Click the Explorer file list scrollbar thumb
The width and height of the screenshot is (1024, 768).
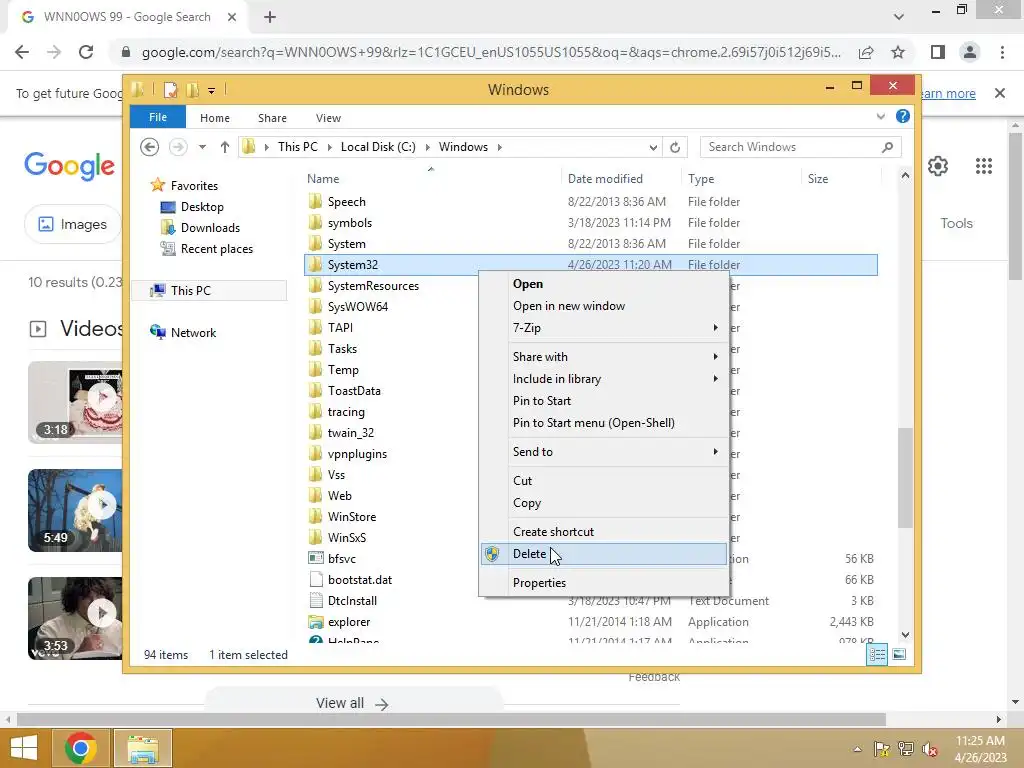(905, 477)
